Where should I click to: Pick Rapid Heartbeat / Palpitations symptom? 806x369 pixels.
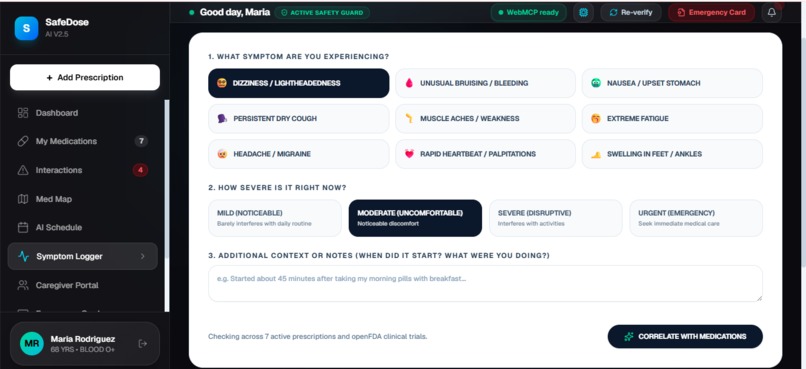pos(485,154)
